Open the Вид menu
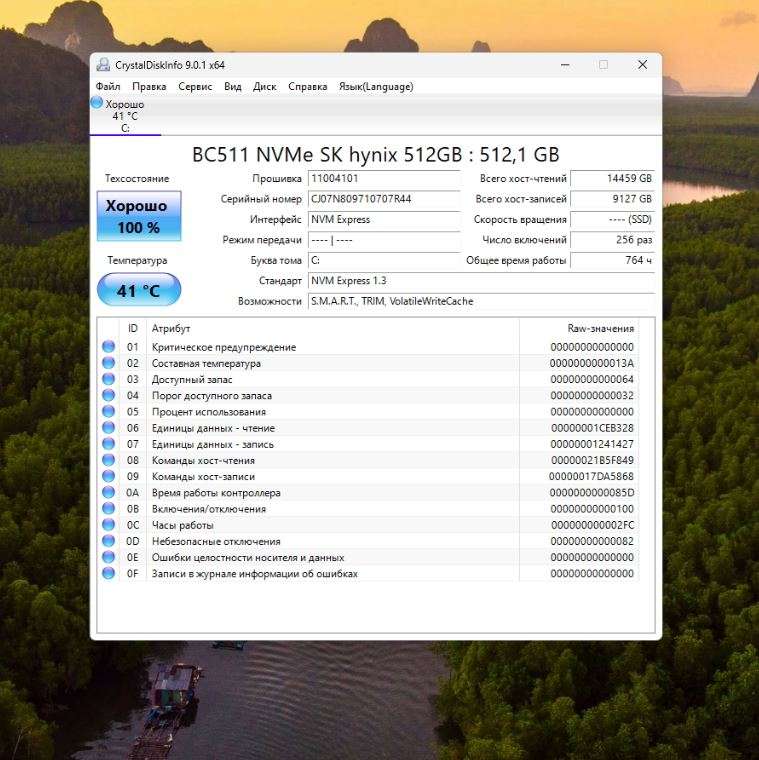Image resolution: width=759 pixels, height=760 pixels. [x=233, y=87]
